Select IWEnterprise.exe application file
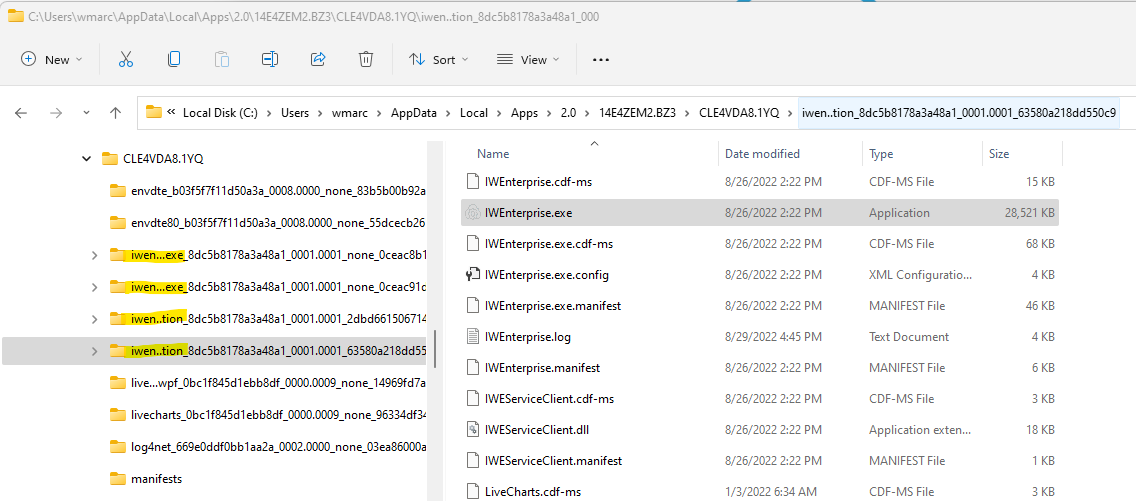Image resolution: width=1136 pixels, height=501 pixels. coord(528,213)
